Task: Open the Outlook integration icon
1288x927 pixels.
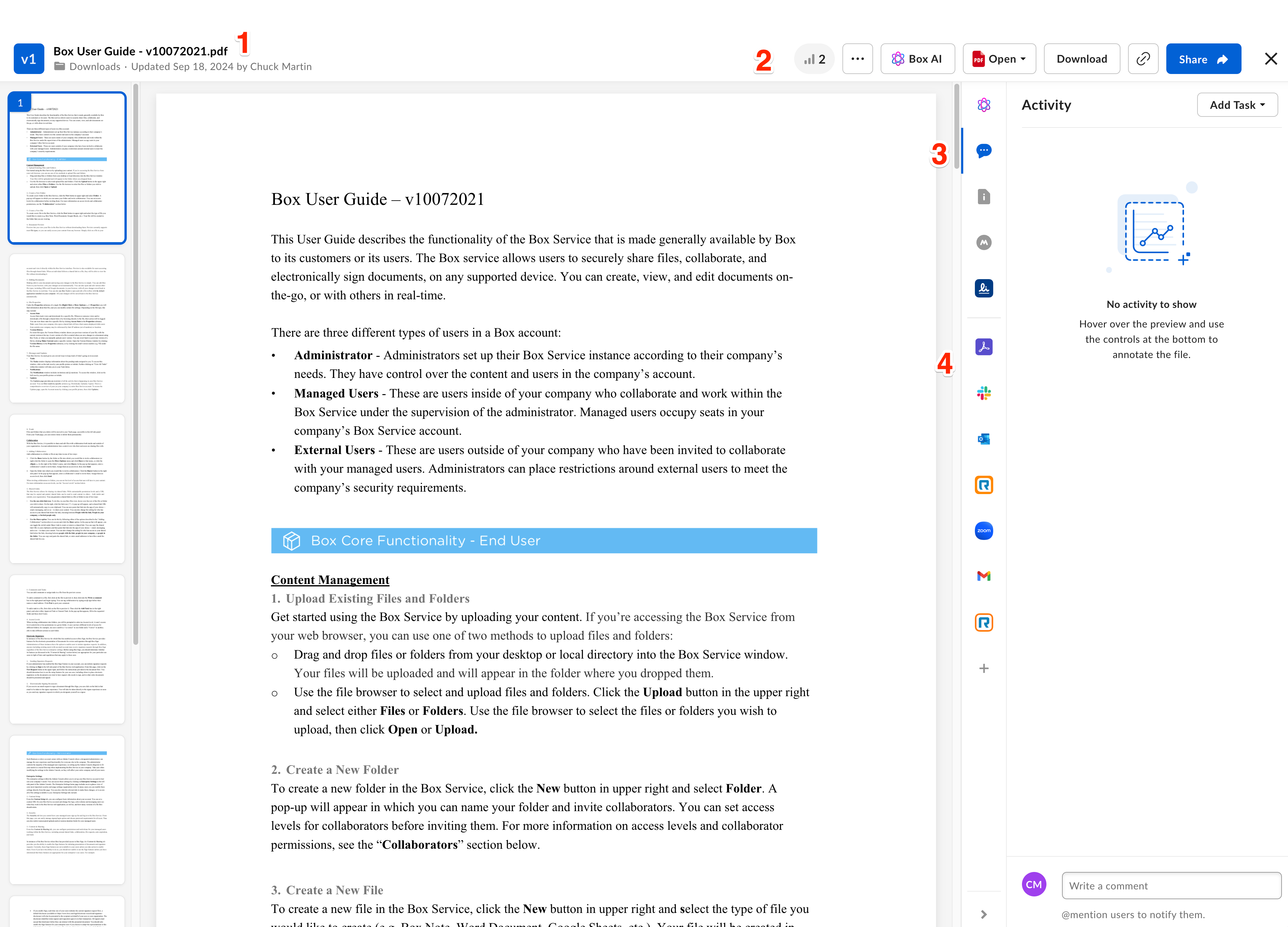Action: coord(984,439)
